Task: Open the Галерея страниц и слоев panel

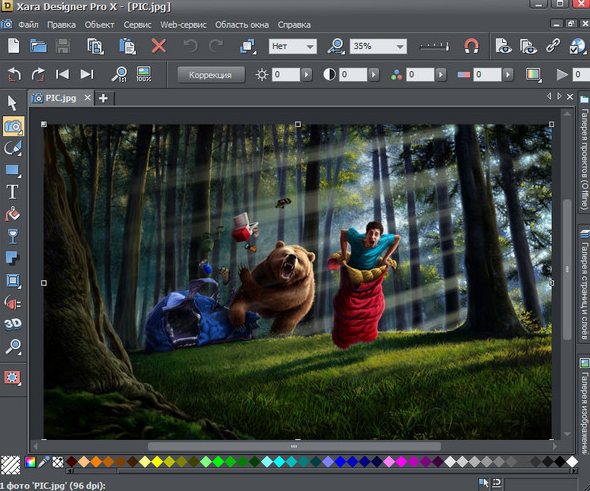Action: click(x=584, y=285)
